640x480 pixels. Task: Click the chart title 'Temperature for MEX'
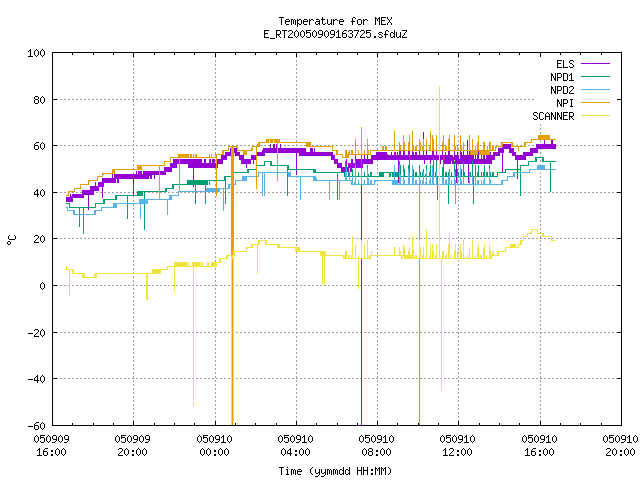[335, 21]
